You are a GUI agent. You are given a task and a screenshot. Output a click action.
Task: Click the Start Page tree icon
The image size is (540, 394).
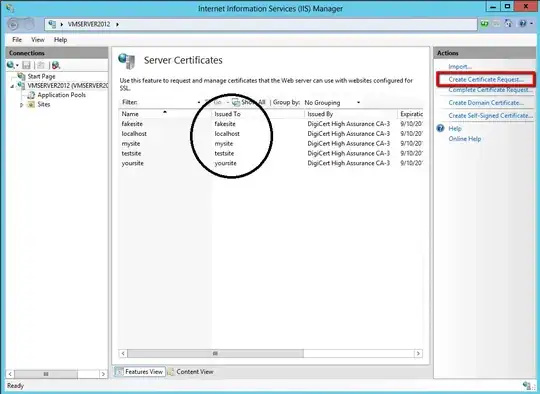(x=21, y=76)
